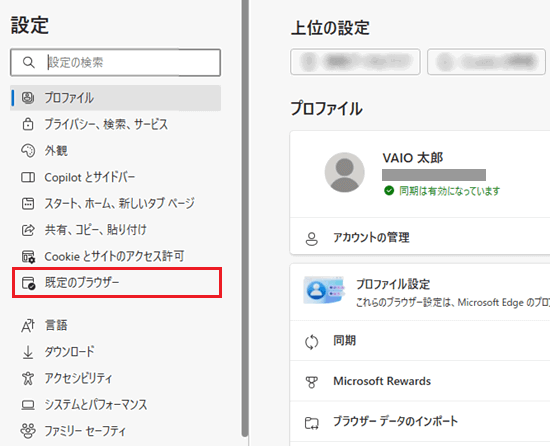Image resolution: width=550 pixels, height=446 pixels.
Task: Click the share icon for 共有、コピー、貼り付け
Action: click(28, 230)
